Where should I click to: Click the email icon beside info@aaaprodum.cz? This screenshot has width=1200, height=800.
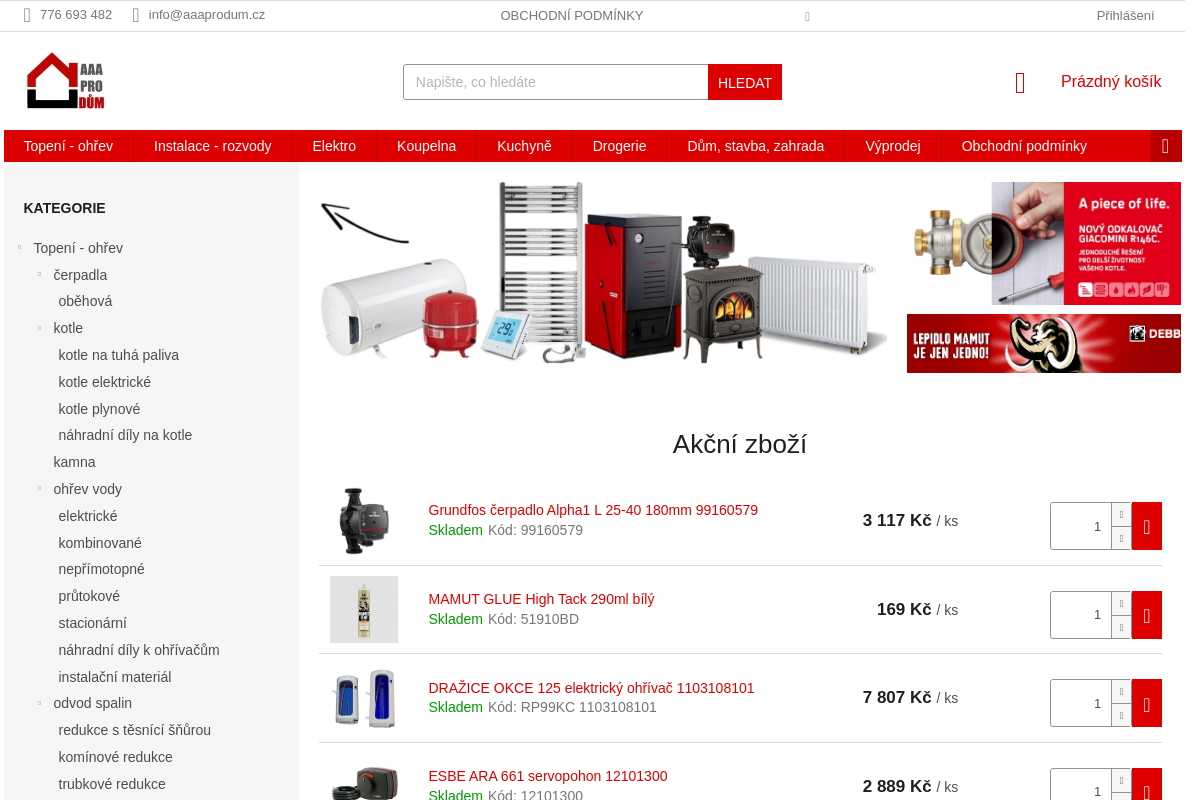click(136, 15)
